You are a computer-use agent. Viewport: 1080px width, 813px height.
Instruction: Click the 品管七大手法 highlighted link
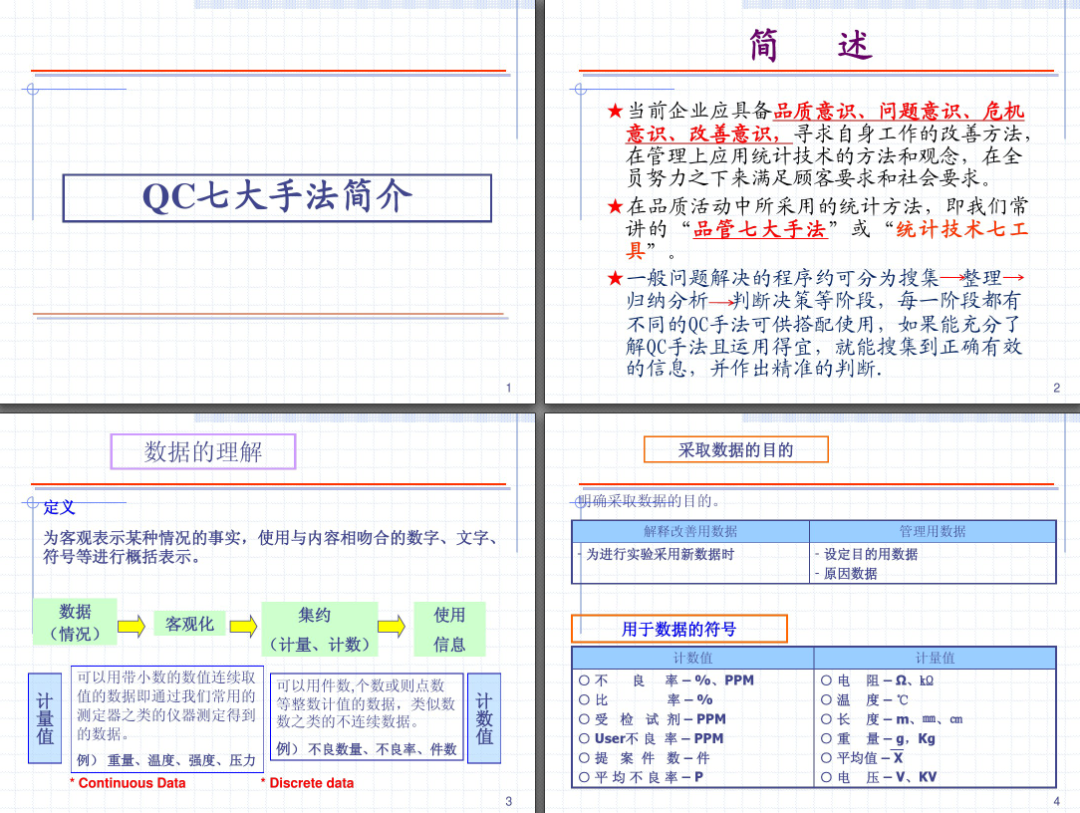click(760, 229)
